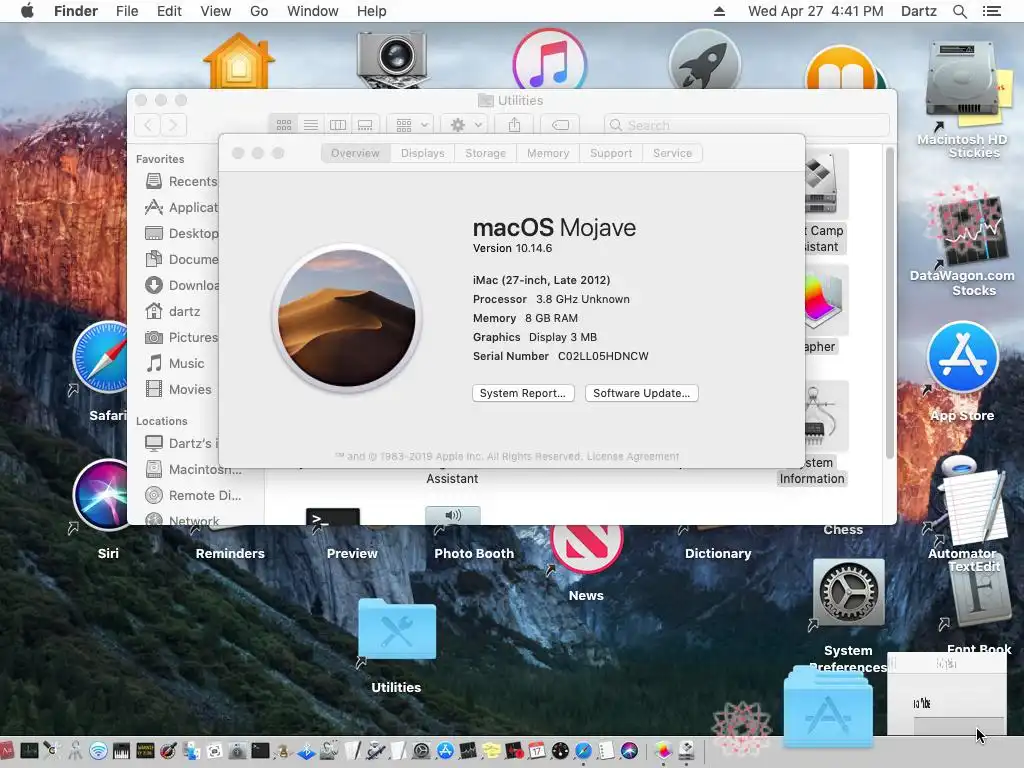This screenshot has width=1024, height=768.
Task: Select Applications in the Finder sidebar
Action: coord(181,207)
